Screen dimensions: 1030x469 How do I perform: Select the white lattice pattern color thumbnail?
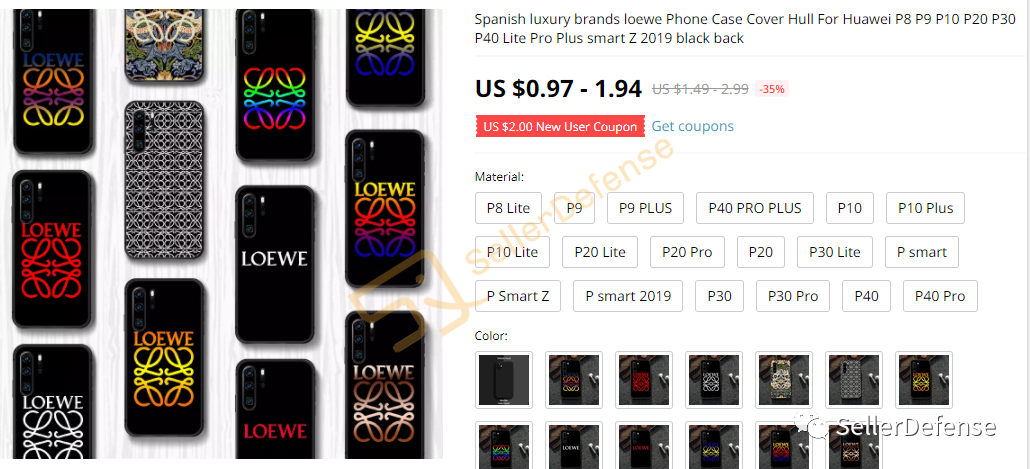click(854, 380)
